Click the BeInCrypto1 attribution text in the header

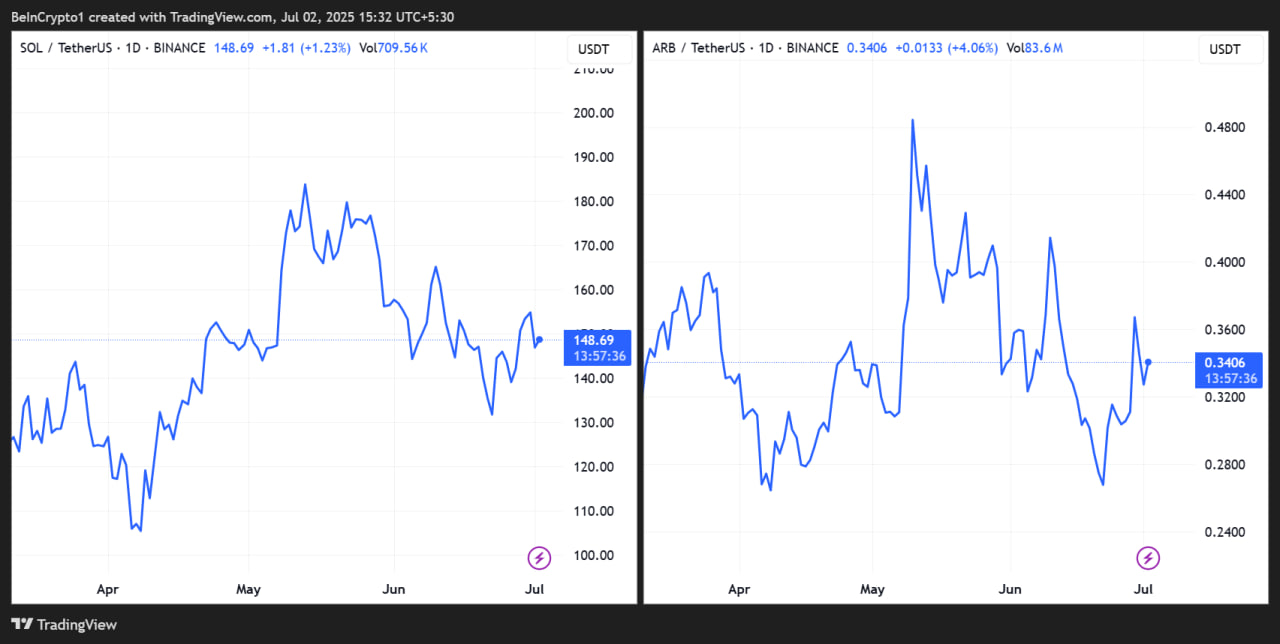[40, 16]
